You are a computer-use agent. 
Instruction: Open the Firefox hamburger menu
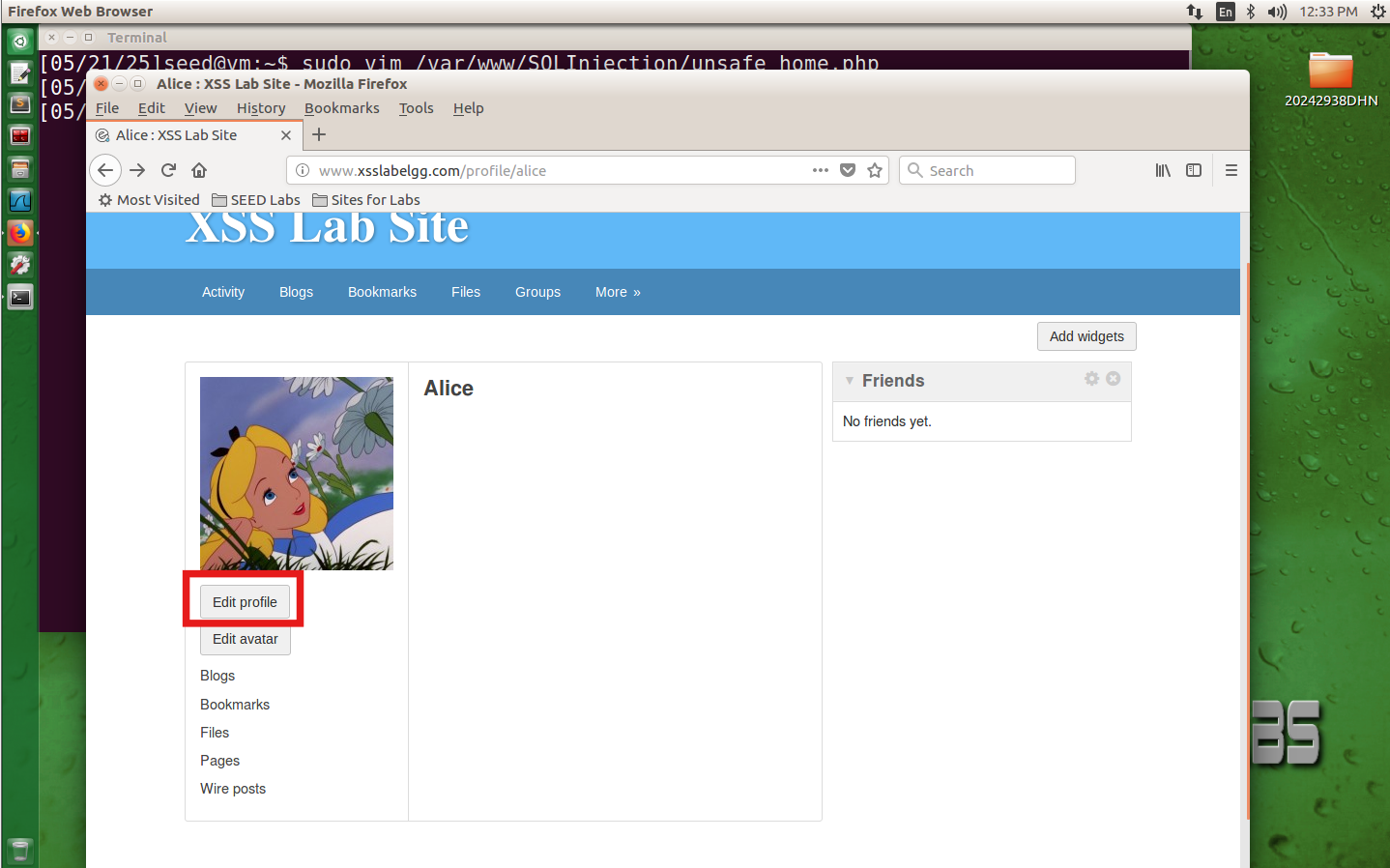(x=1231, y=170)
